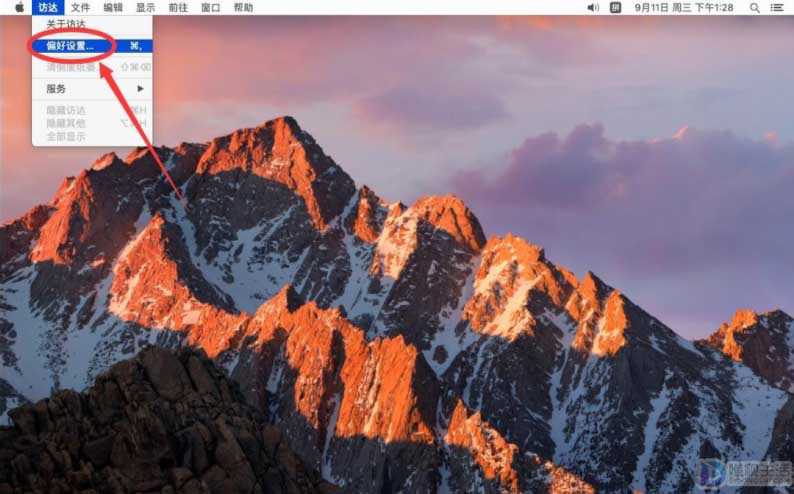
Task: Open the Apple menu
Action: coord(19,7)
